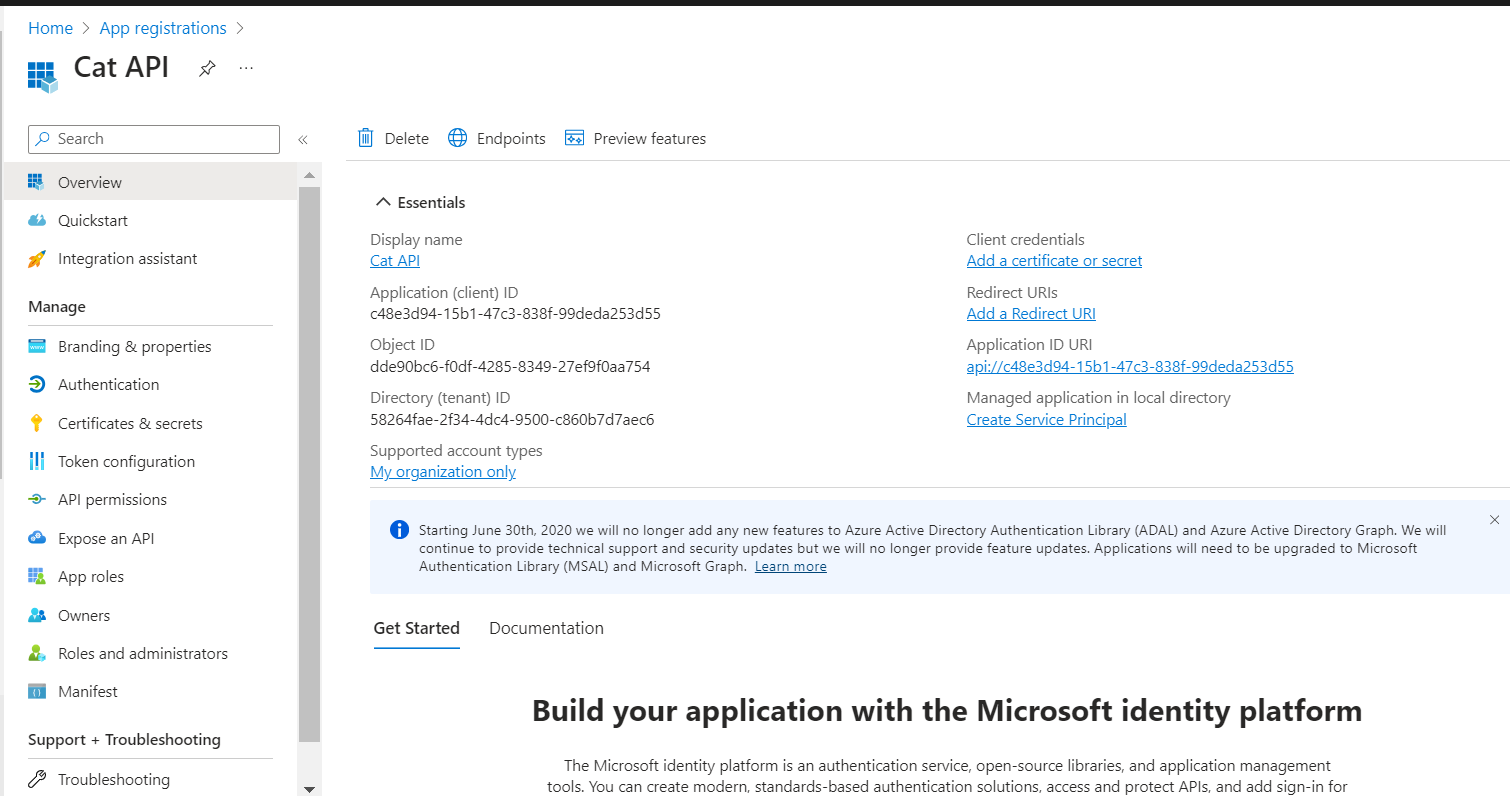Screen dimensions: 1510x796
Task: Click Add a Redirect URI link
Action: 1031,314
